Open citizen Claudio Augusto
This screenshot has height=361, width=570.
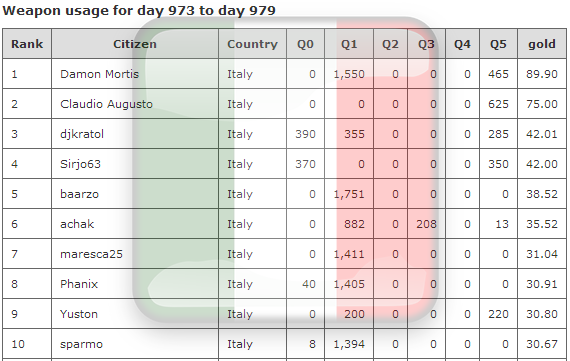pyautogui.click(x=107, y=104)
